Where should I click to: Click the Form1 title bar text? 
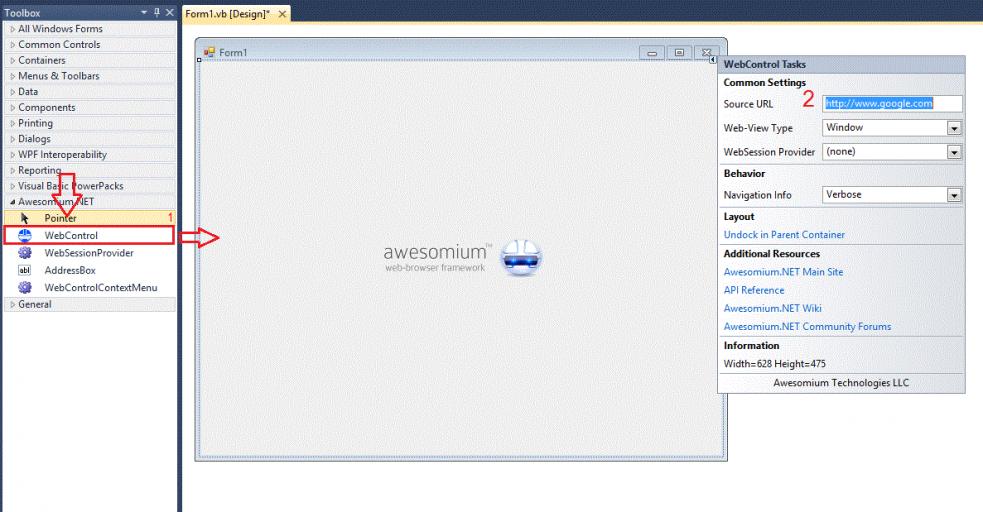click(x=233, y=53)
